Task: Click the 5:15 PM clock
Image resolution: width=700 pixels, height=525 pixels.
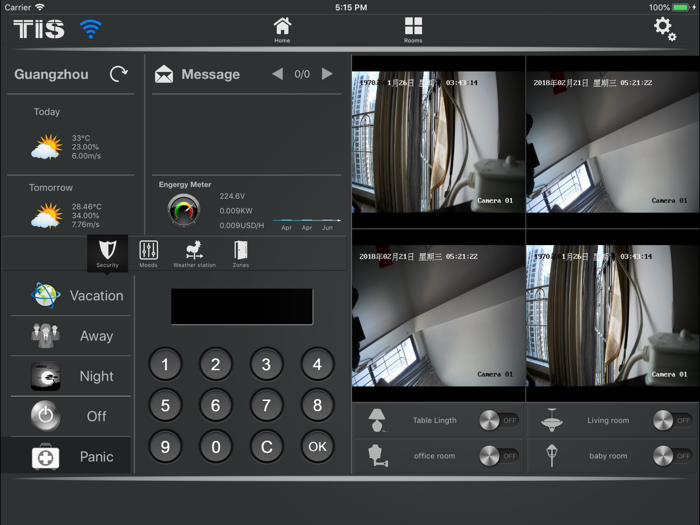Action: click(x=351, y=8)
